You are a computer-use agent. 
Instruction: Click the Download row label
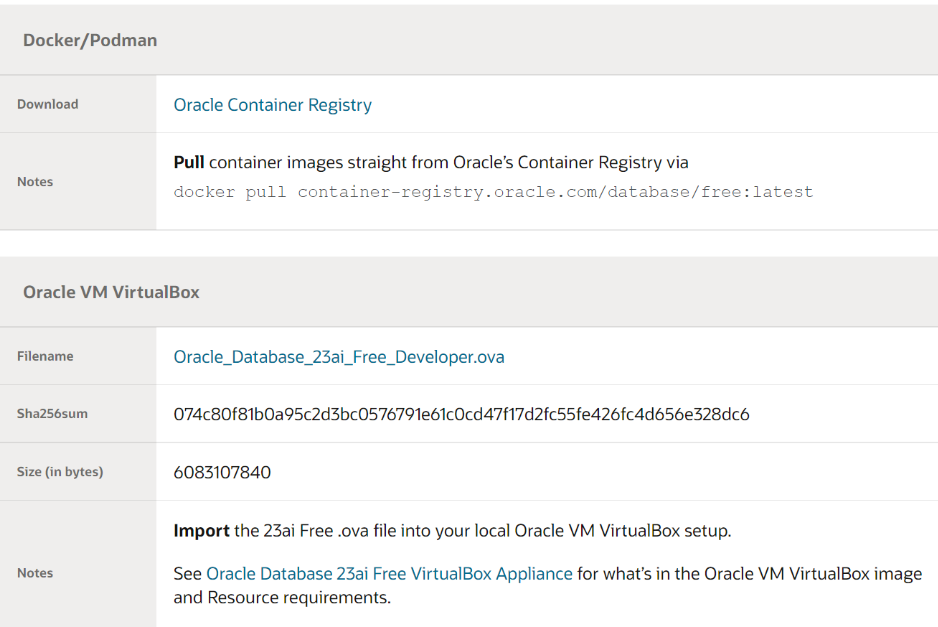[47, 104]
